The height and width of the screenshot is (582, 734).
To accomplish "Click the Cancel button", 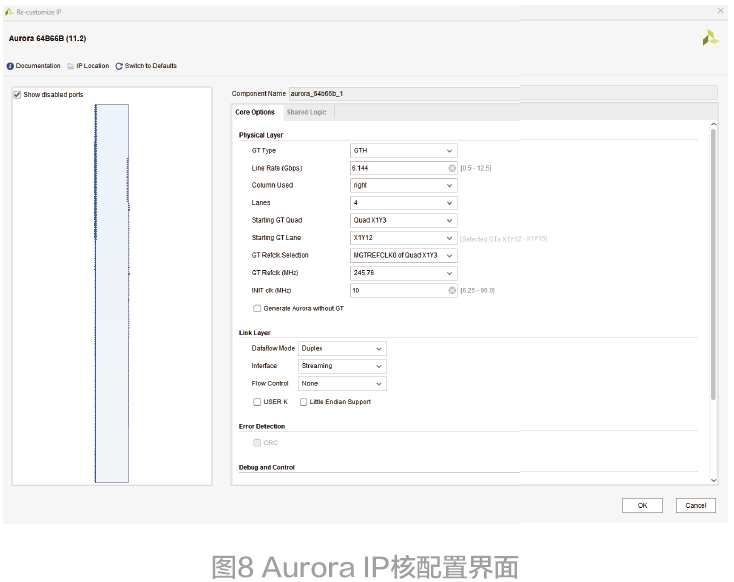I will (696, 506).
